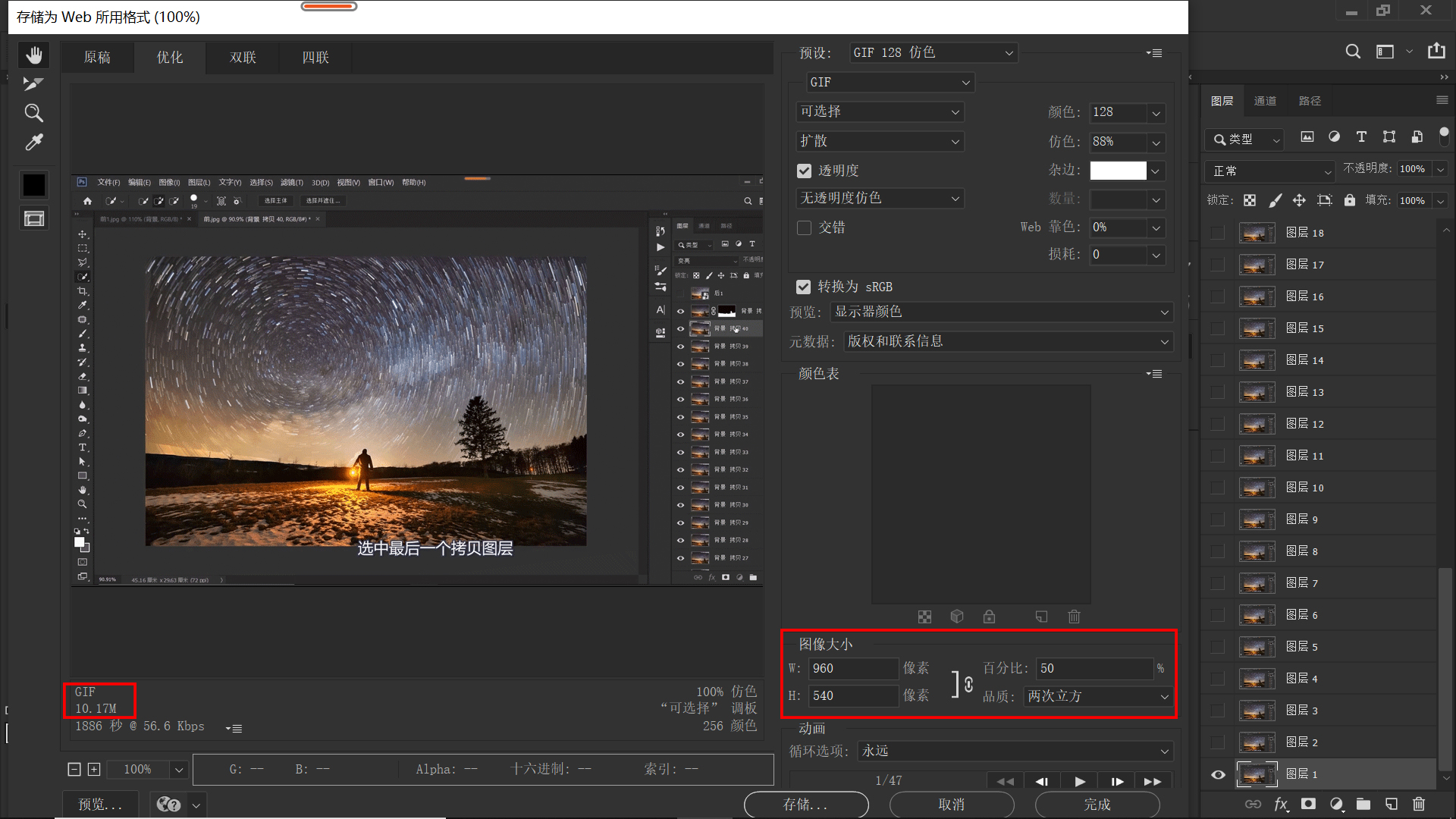This screenshot has width=1456, height=819.
Task: Click the 取消 cancel button
Action: [951, 804]
